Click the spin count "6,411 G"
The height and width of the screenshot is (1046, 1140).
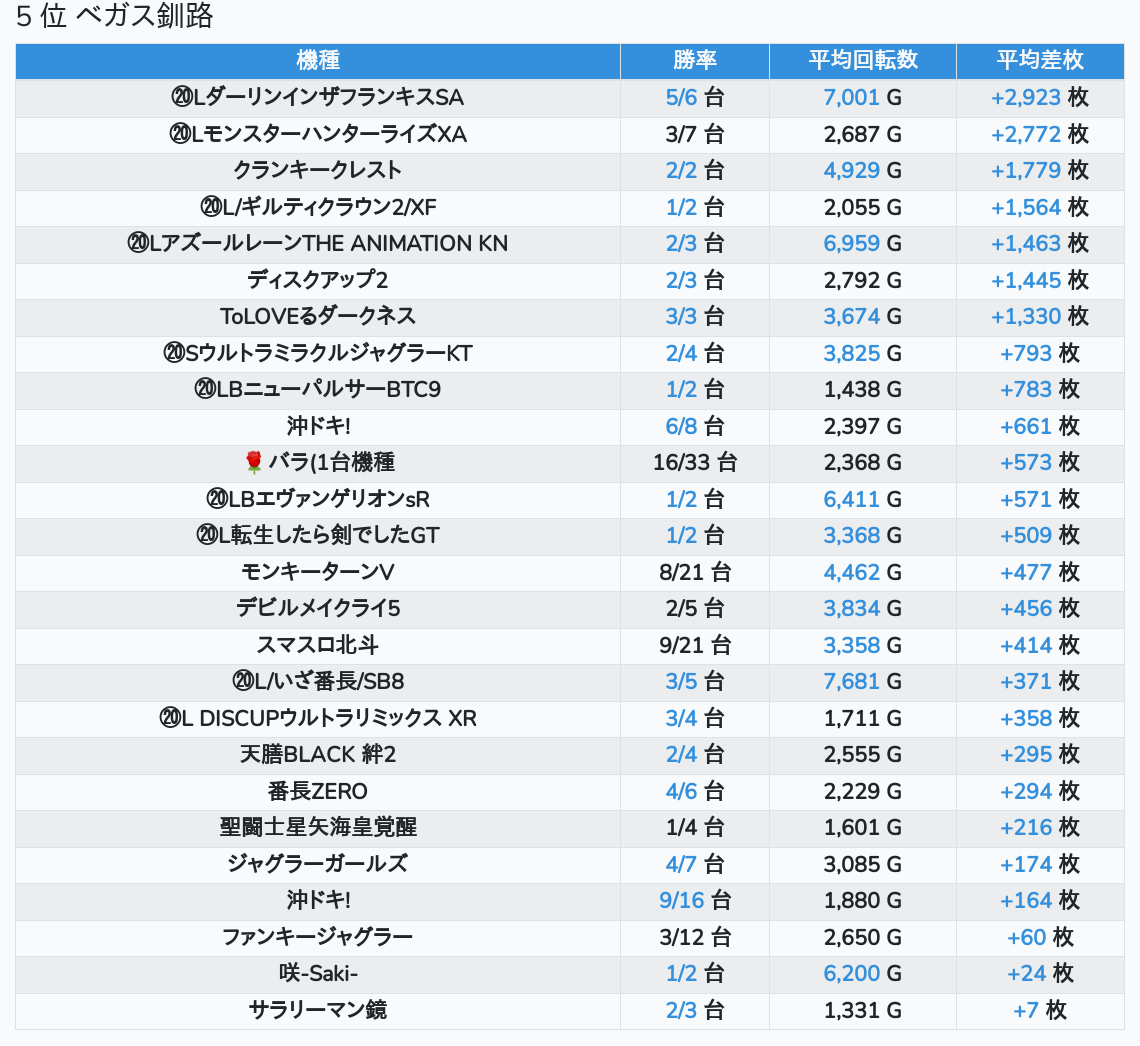(863, 499)
